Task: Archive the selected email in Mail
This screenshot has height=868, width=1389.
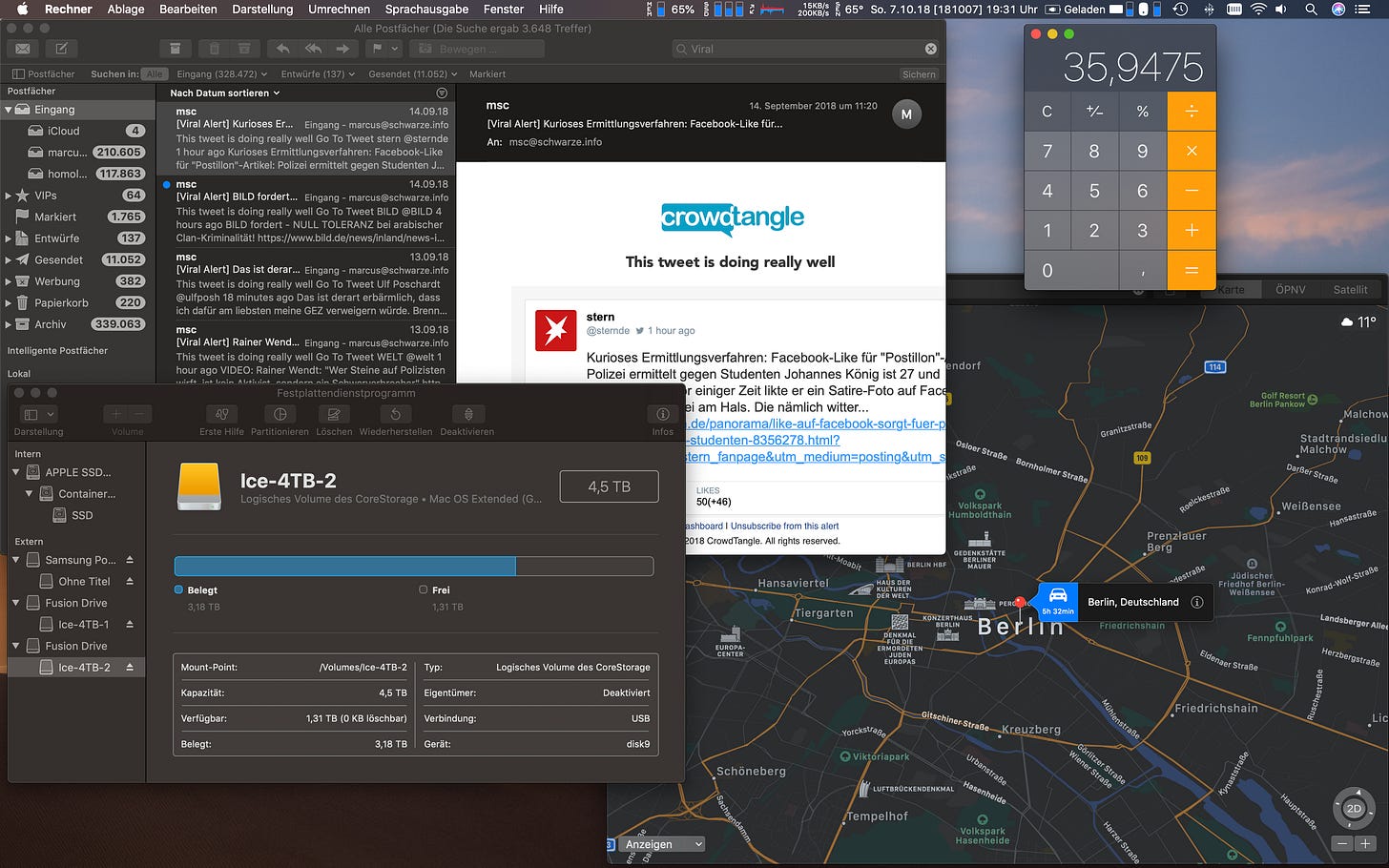Action: 175,49
